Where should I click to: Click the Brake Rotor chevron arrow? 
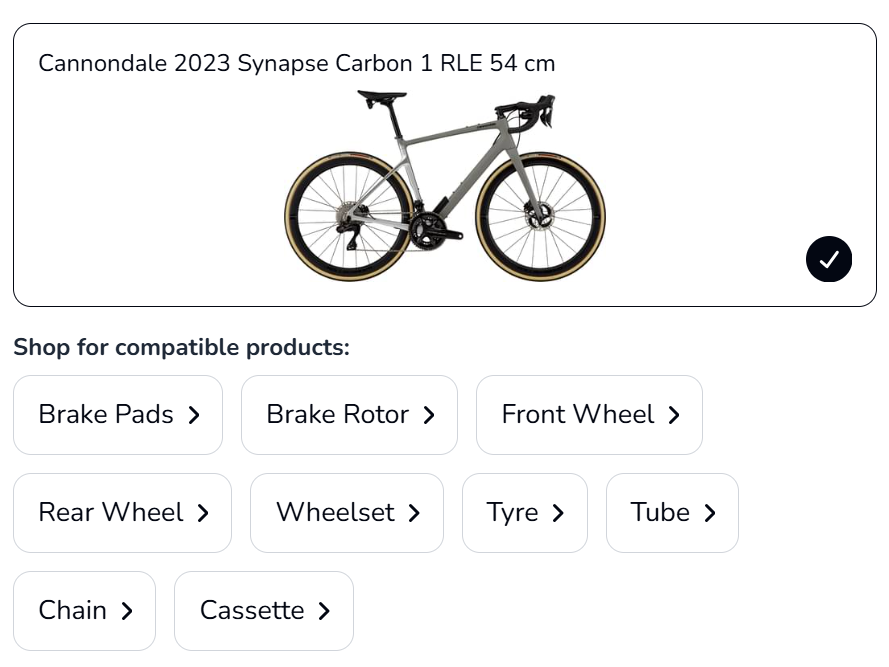[428, 414]
